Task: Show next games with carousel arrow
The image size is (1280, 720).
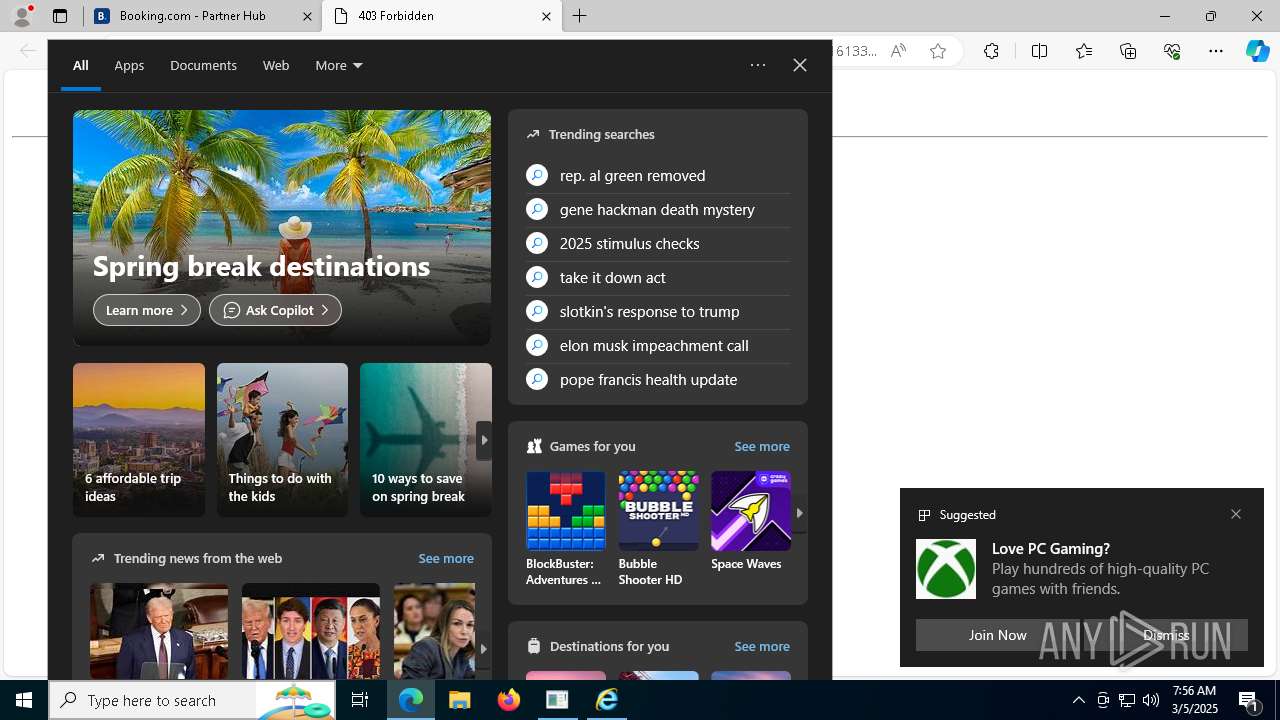Action: coord(799,512)
